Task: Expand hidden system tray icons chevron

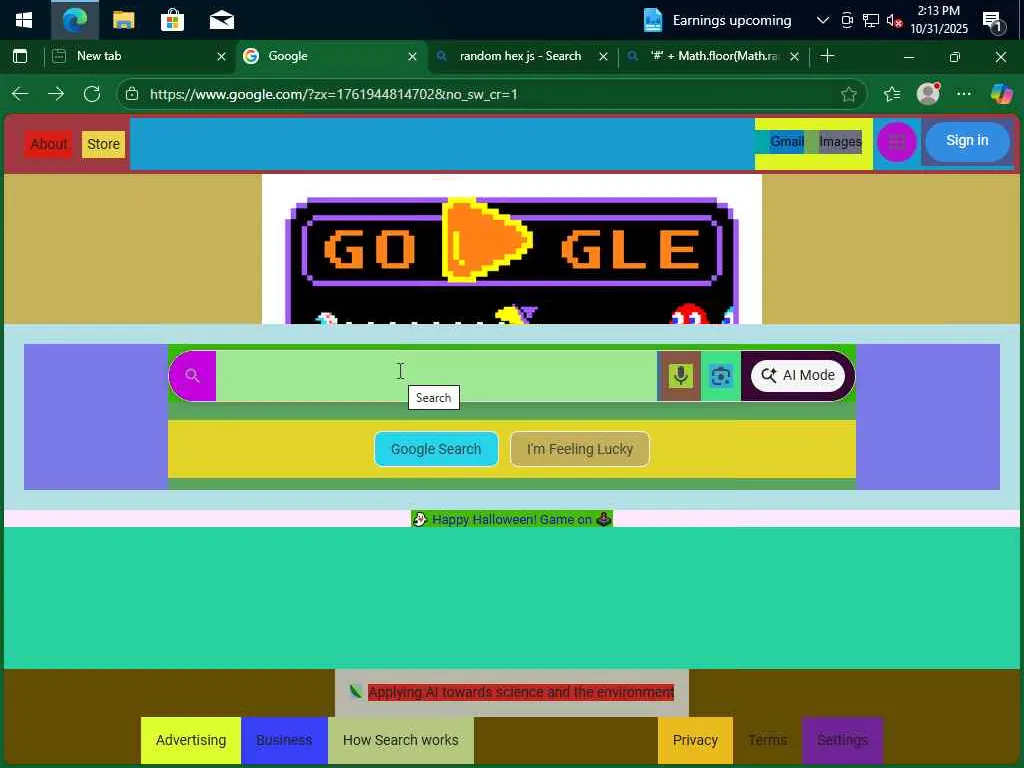Action: (x=822, y=20)
